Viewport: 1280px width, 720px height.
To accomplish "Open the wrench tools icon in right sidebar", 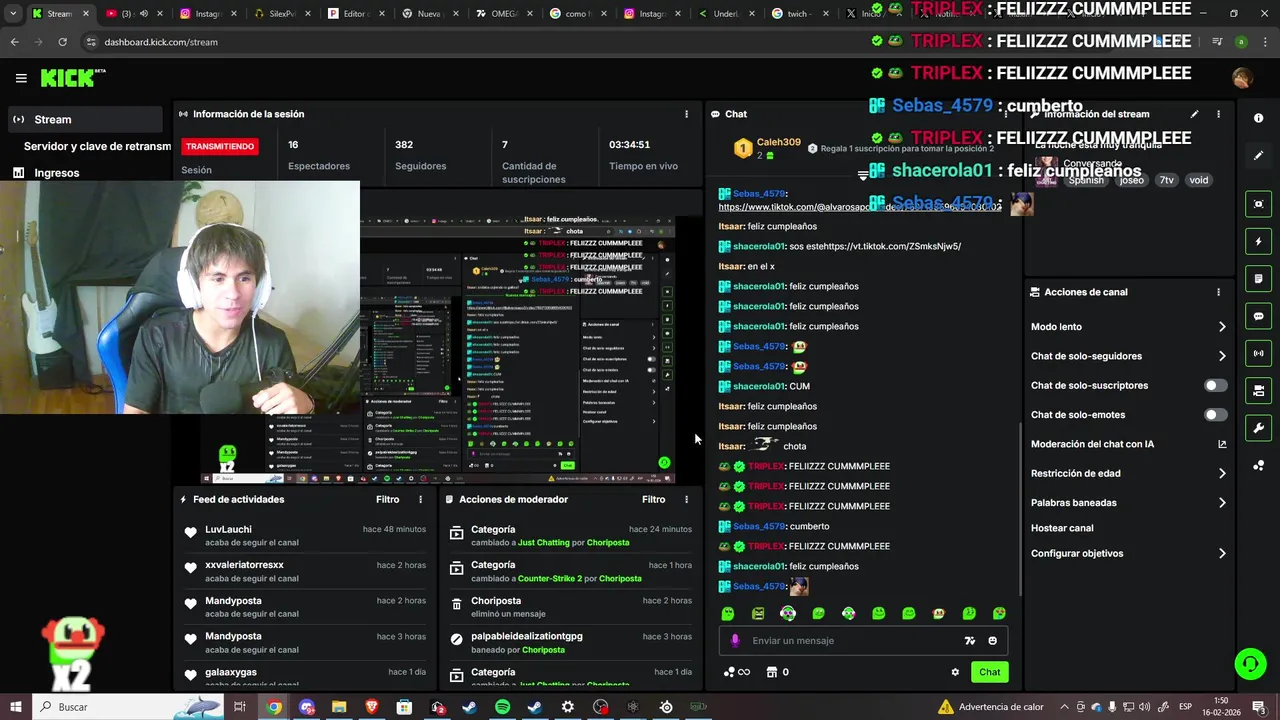I will [x=1258, y=428].
